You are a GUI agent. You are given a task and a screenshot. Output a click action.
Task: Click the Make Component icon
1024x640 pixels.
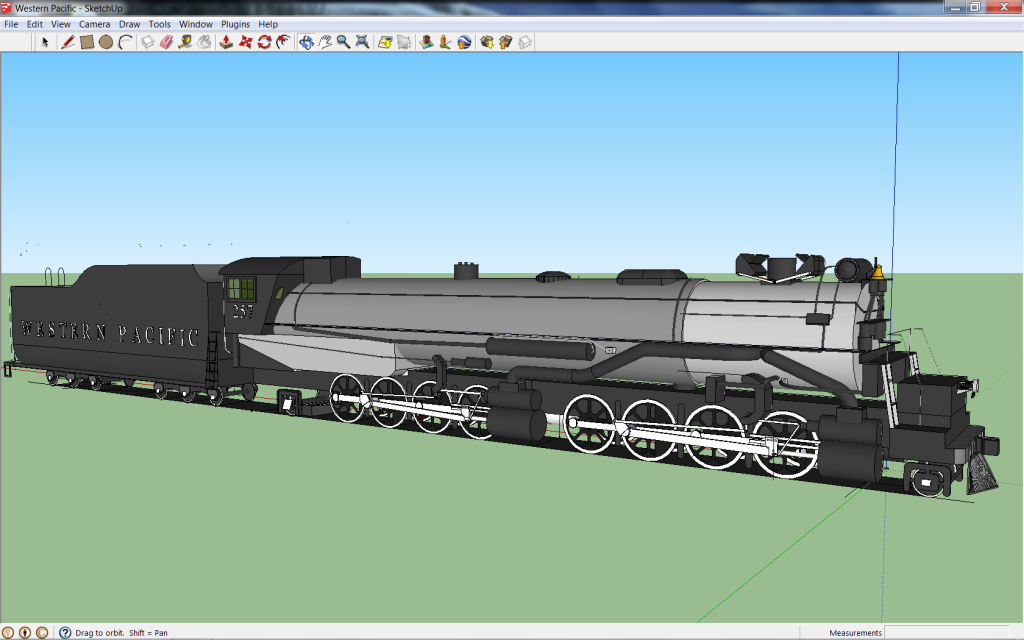[148, 42]
